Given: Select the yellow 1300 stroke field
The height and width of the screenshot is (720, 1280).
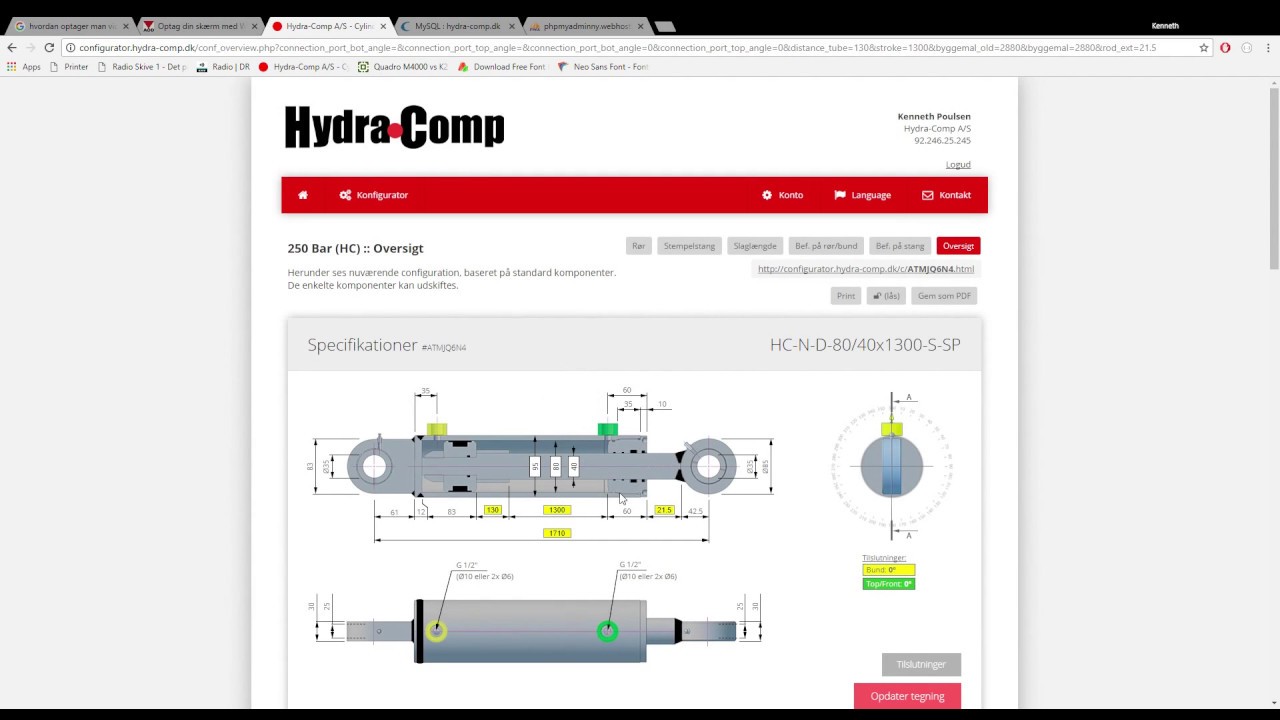Looking at the screenshot, I should pyautogui.click(x=557, y=510).
